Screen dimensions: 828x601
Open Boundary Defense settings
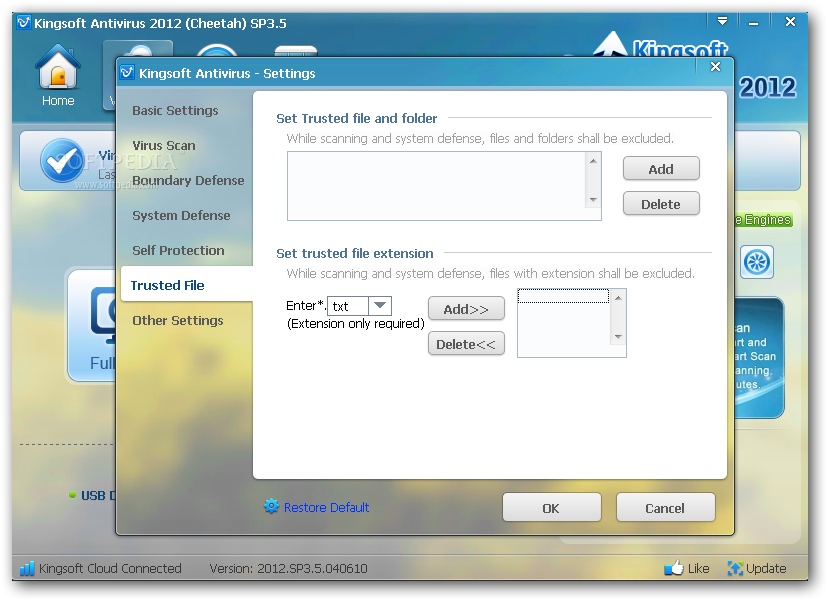click(x=188, y=181)
